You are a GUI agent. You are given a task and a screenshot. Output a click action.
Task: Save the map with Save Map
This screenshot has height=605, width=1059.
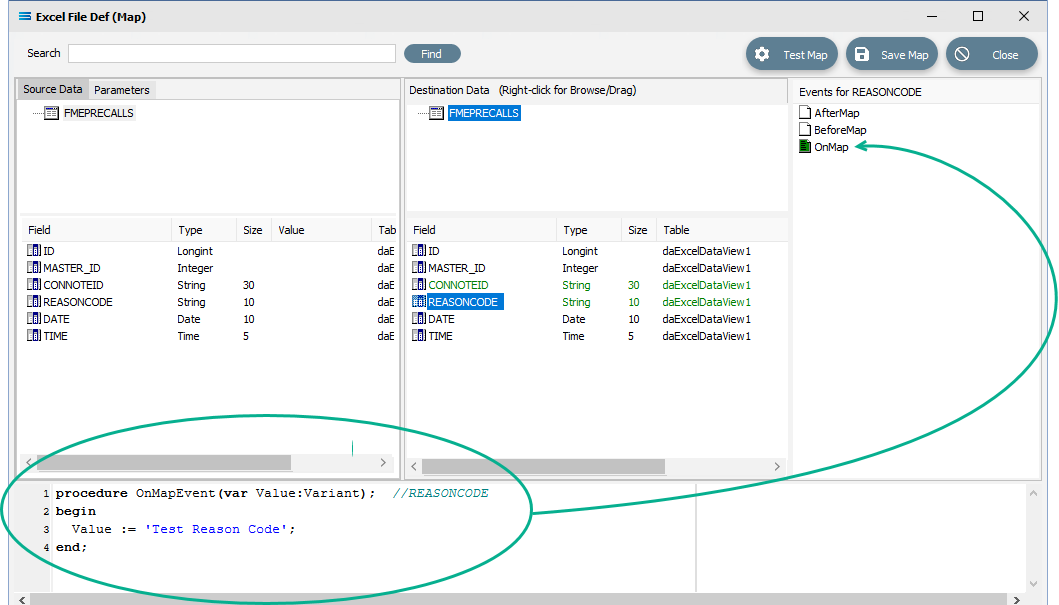pos(892,54)
